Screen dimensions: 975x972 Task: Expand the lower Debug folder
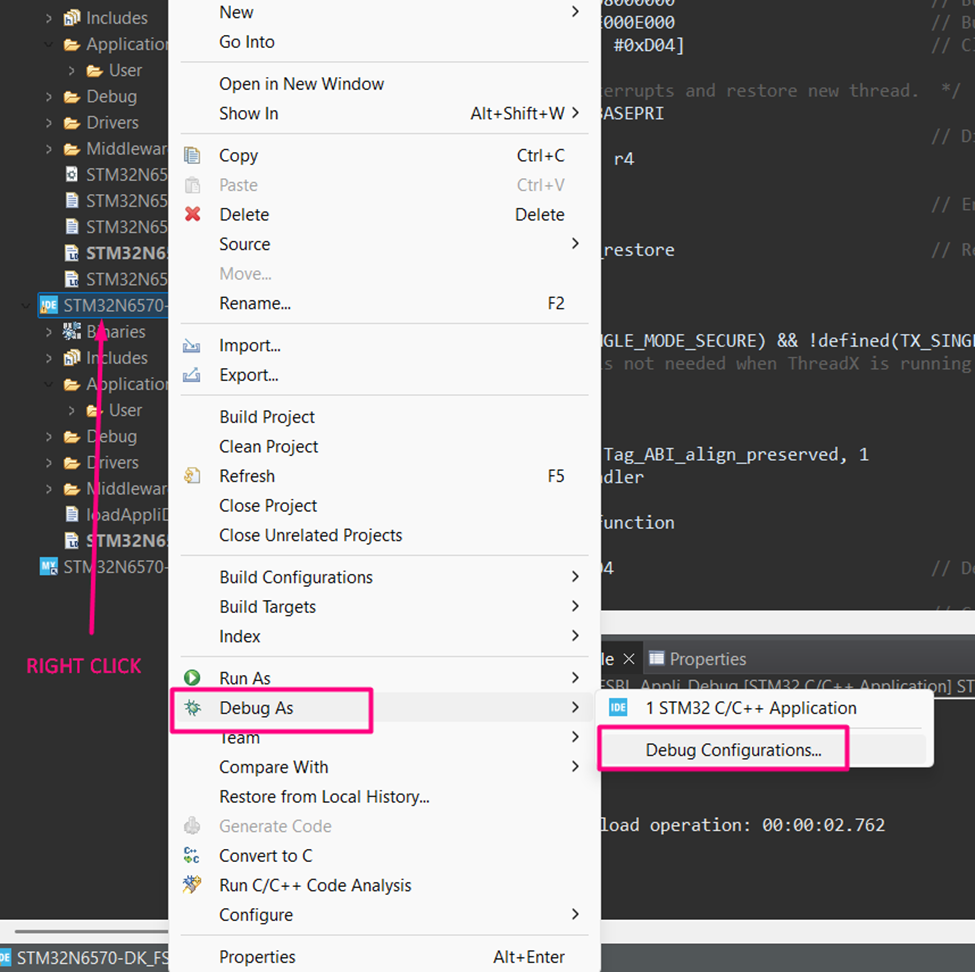(x=49, y=436)
